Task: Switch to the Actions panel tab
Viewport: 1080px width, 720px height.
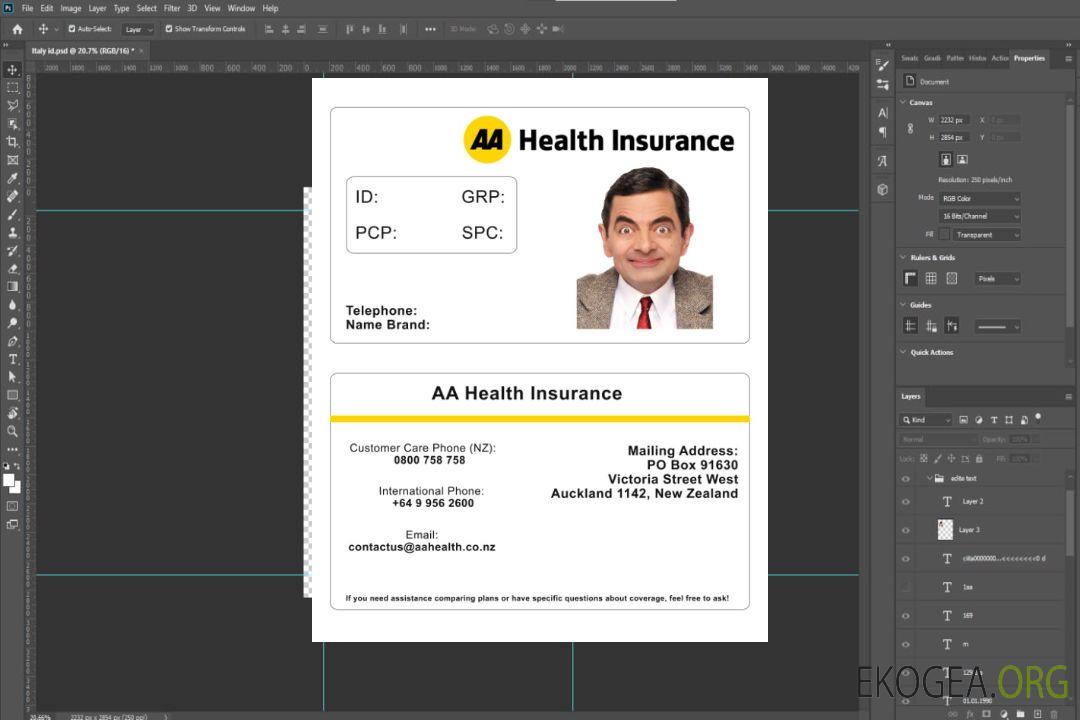Action: (x=999, y=58)
